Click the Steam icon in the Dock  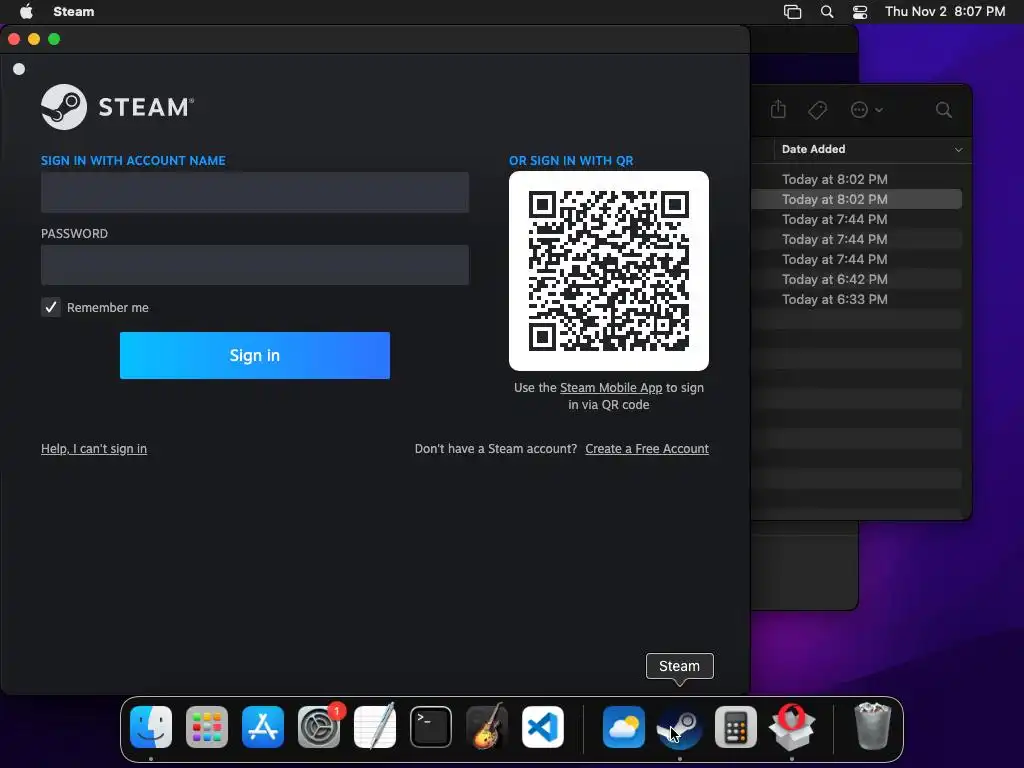680,727
